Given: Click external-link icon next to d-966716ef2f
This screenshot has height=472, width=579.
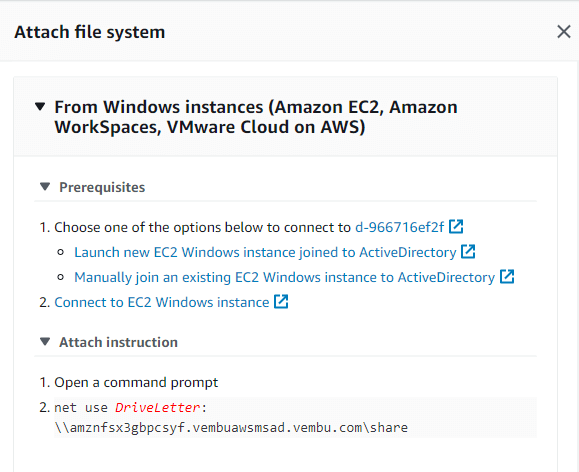Looking at the screenshot, I should pyautogui.click(x=456, y=226).
